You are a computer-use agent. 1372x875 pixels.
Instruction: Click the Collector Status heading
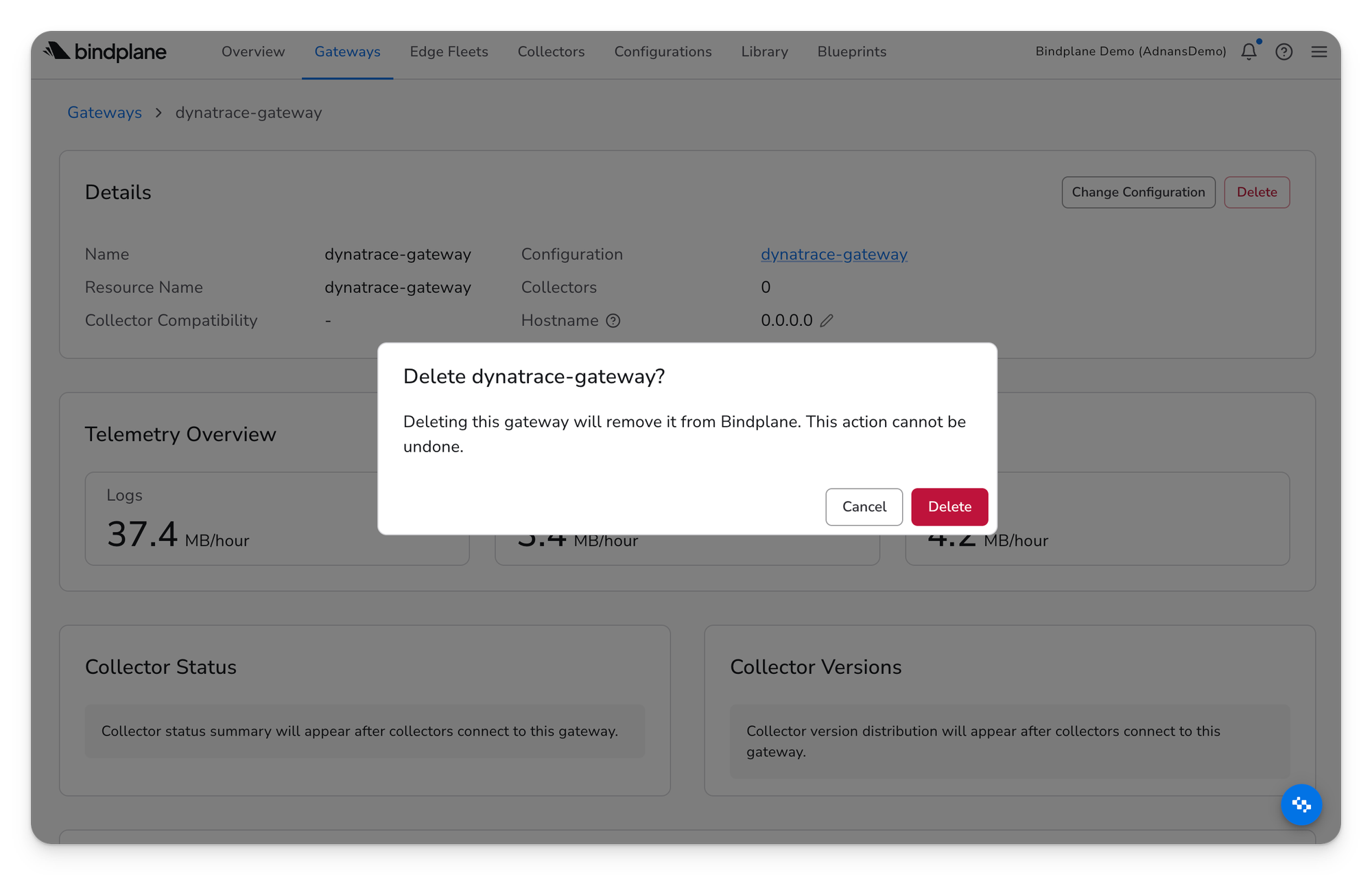(x=161, y=667)
